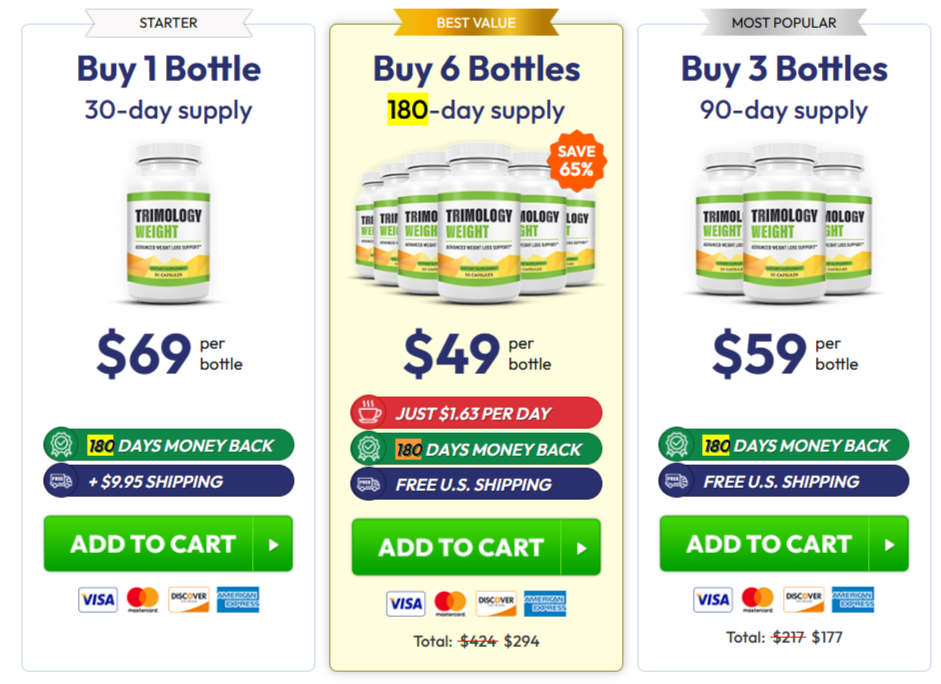Click ADD TO CART under Buy 3 Bottles
This screenshot has width=941, height=684.
[783, 543]
